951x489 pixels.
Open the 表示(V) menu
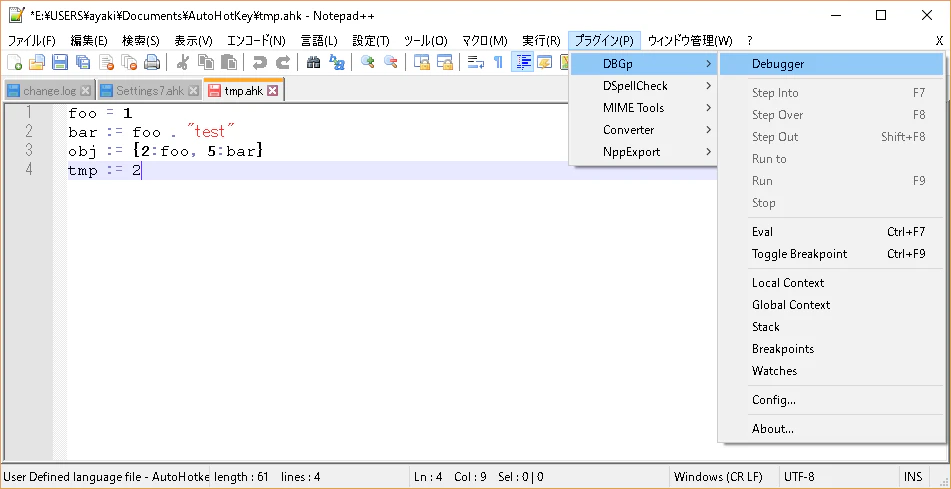pos(193,41)
